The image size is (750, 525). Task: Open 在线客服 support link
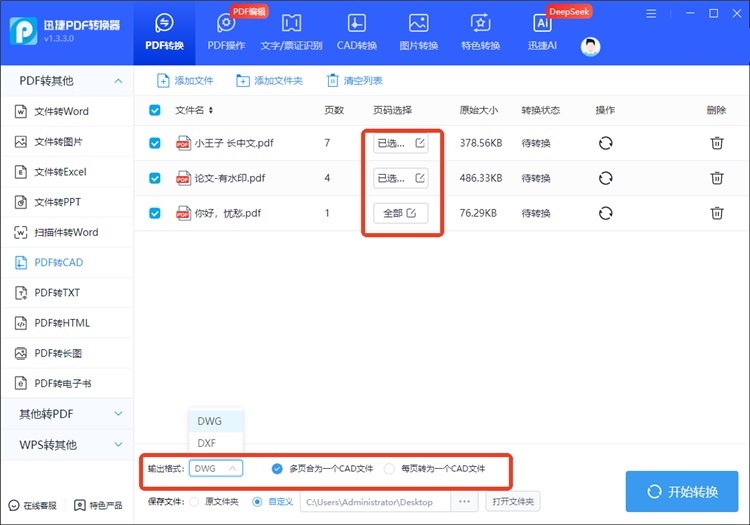33,505
